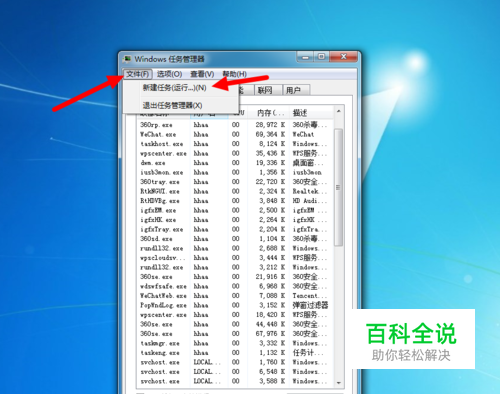The height and width of the screenshot is (394, 500).
Task: Select the RtHDVBg.exe process
Action: point(160,201)
